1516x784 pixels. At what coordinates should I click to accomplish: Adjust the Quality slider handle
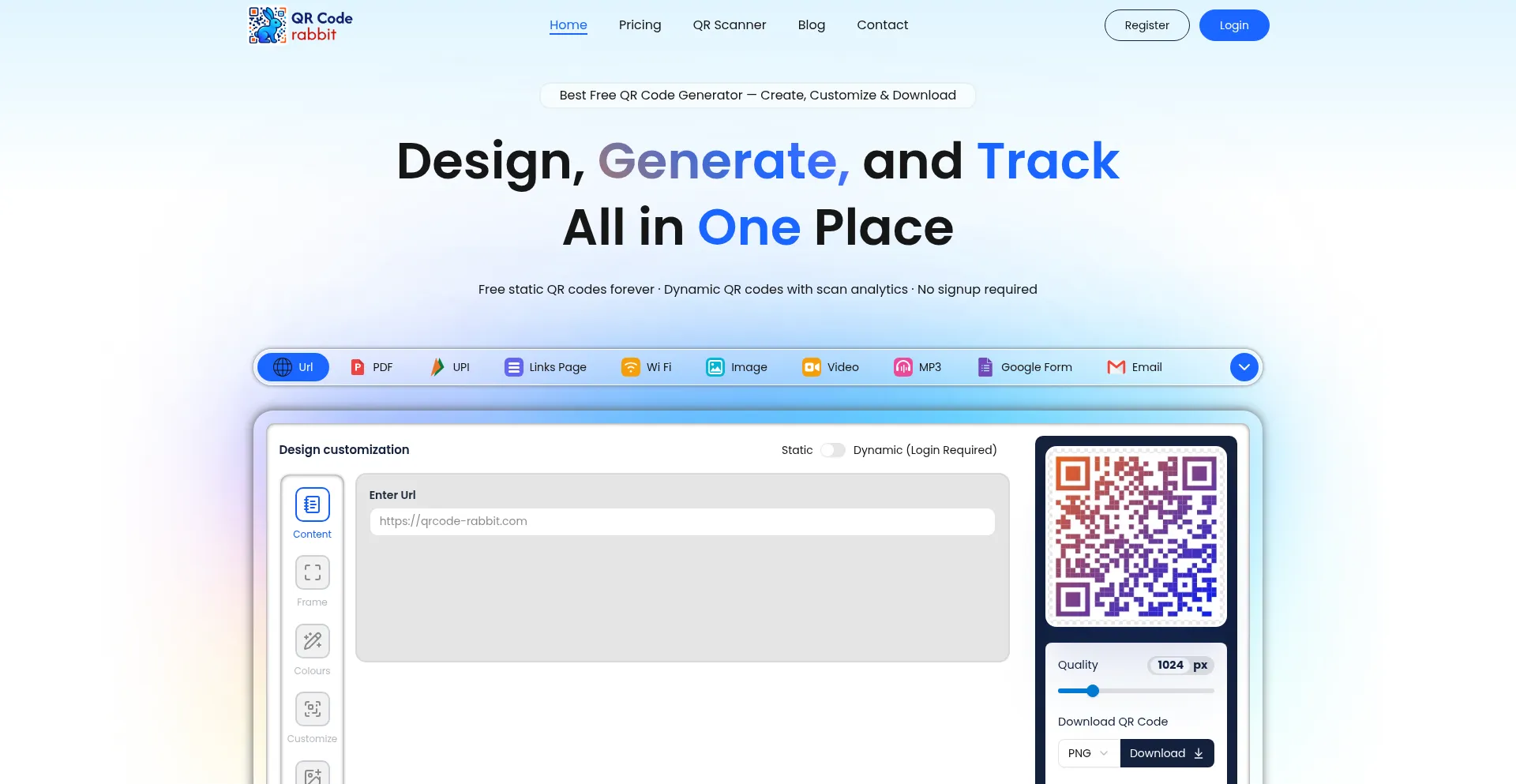click(1093, 691)
